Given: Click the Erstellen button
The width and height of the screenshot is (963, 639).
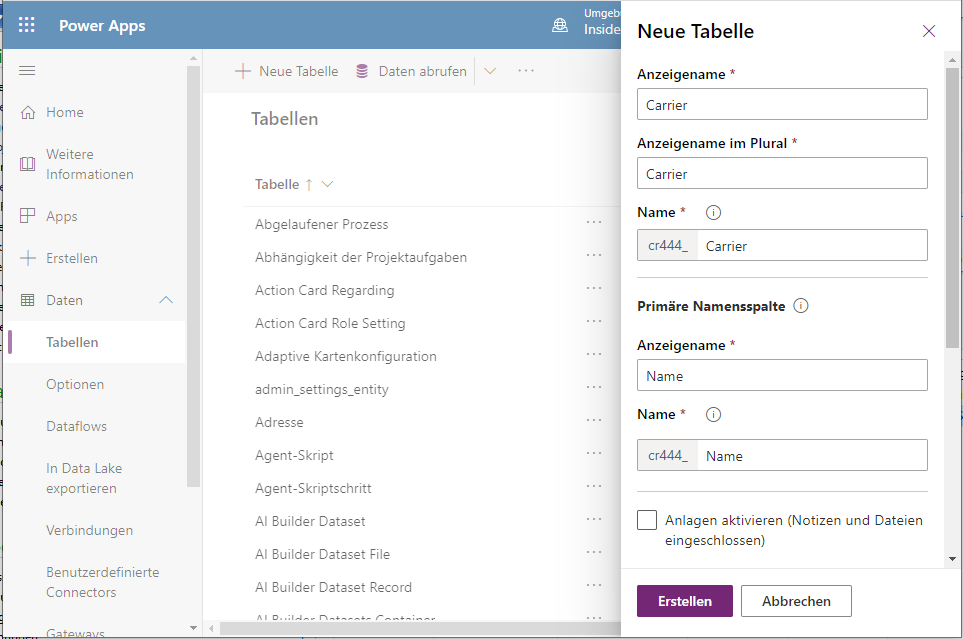Looking at the screenshot, I should (684, 601).
